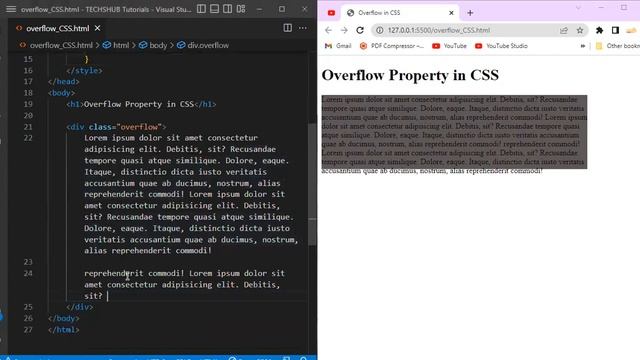View site information icon in address bar
The width and height of the screenshot is (640, 360).
[x=380, y=30]
